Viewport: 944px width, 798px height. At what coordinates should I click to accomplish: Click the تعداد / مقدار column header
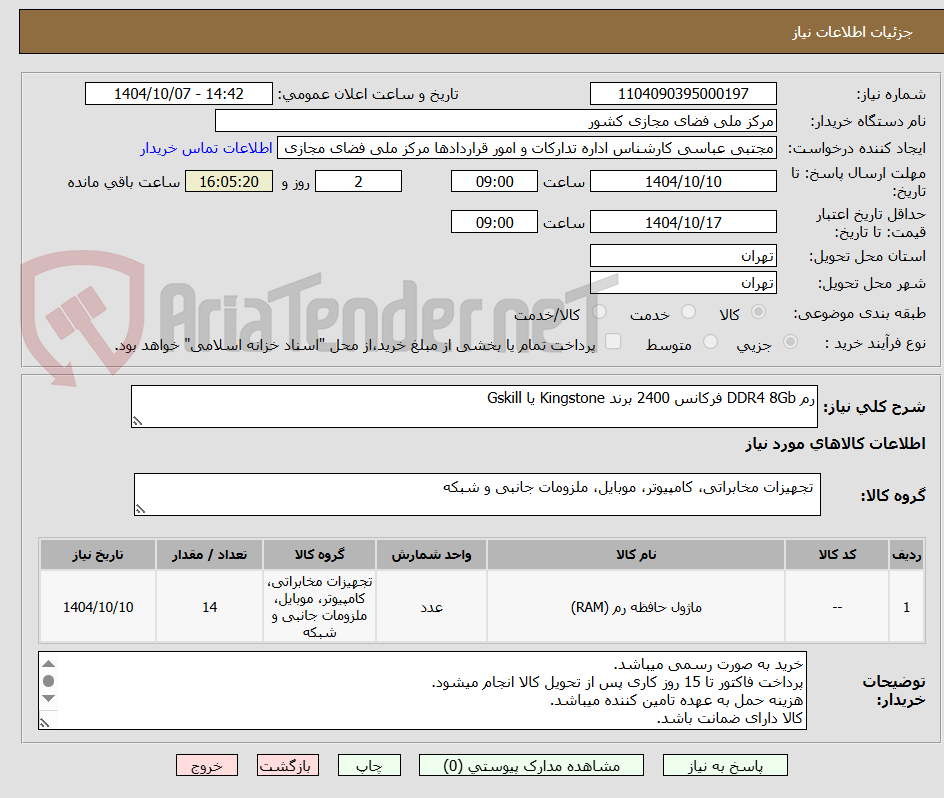[210, 555]
